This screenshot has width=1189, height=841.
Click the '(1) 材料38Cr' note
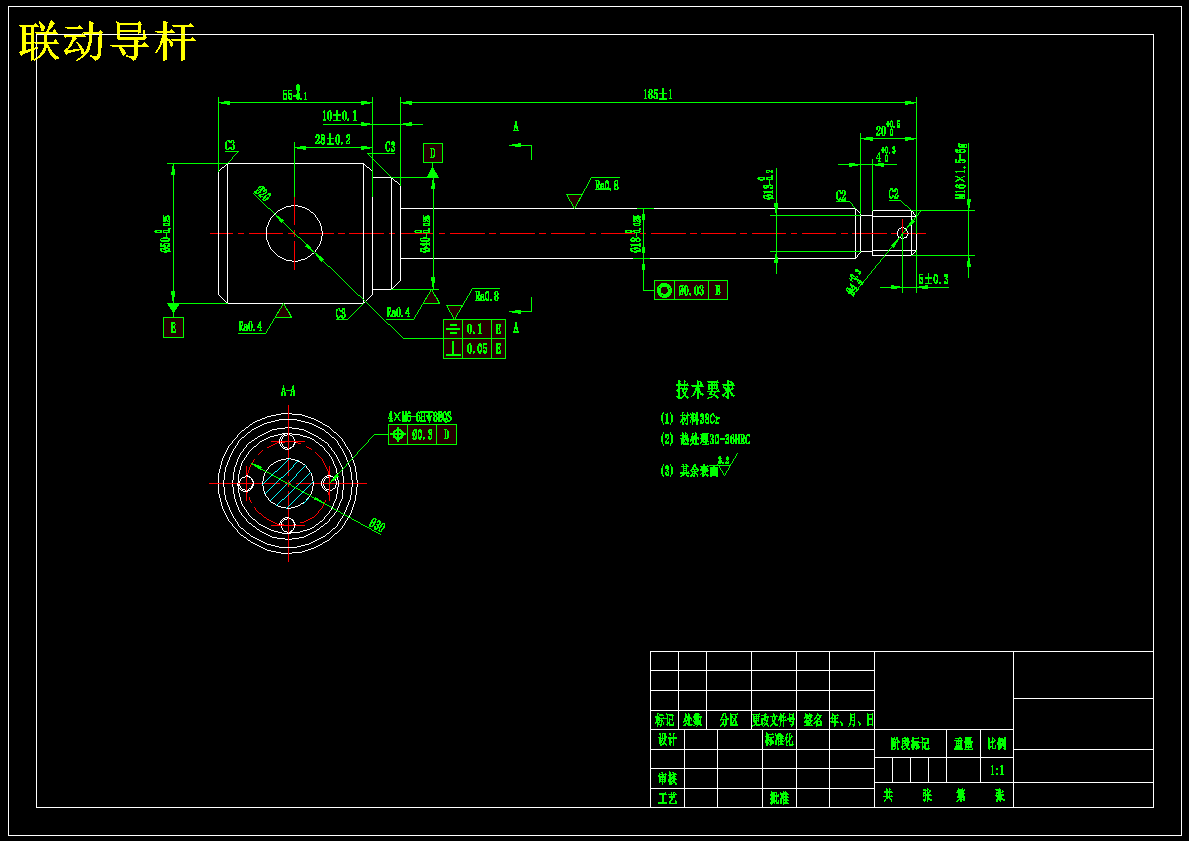[x=689, y=419]
